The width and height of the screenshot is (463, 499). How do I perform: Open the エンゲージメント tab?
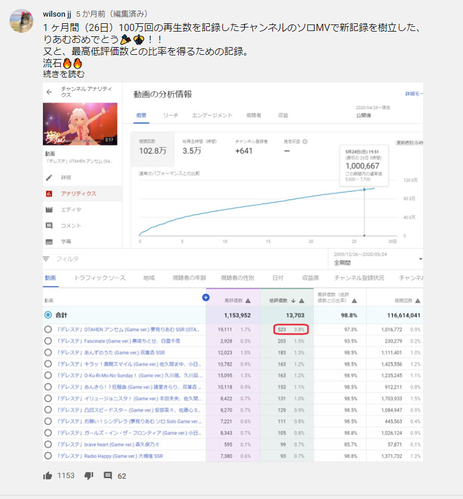(x=212, y=115)
